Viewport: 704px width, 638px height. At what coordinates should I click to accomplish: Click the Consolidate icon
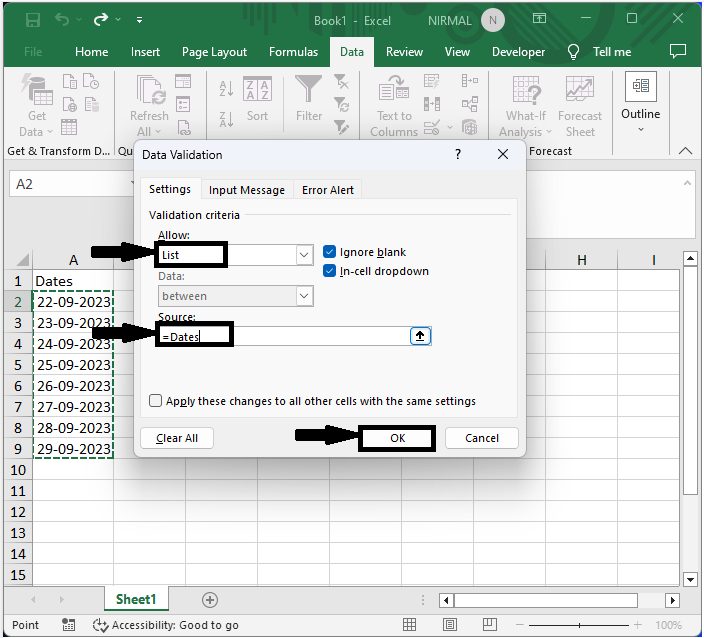[469, 81]
